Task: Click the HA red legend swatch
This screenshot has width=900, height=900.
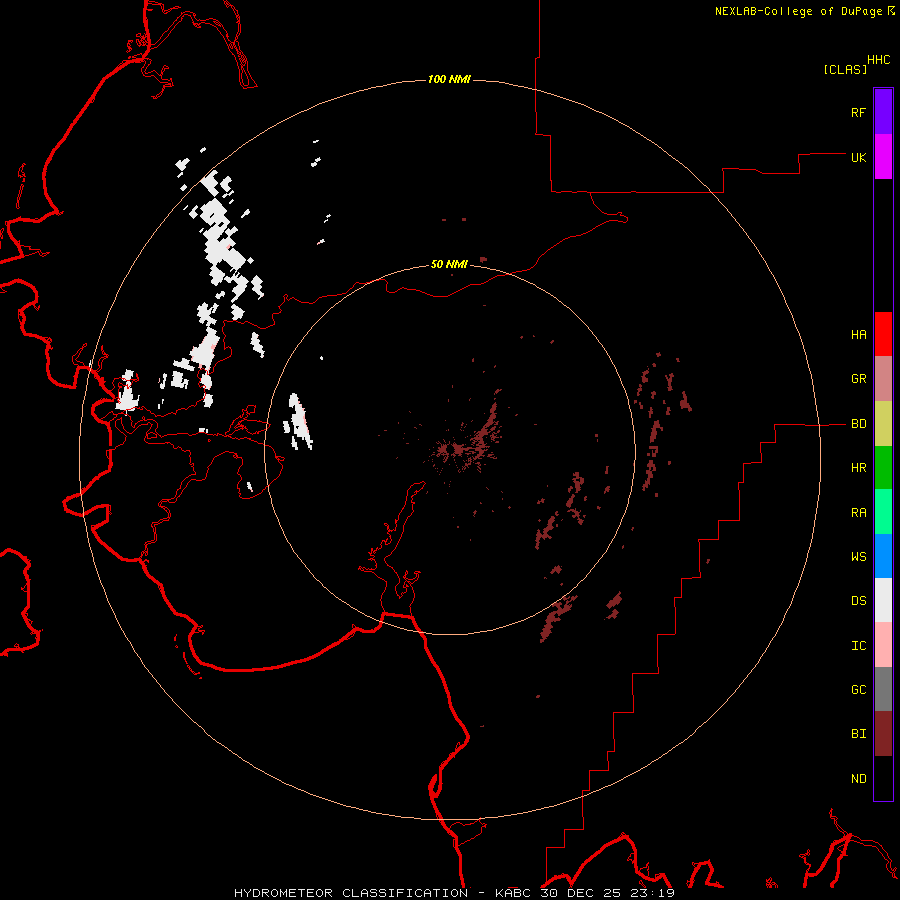Action: pyautogui.click(x=883, y=334)
